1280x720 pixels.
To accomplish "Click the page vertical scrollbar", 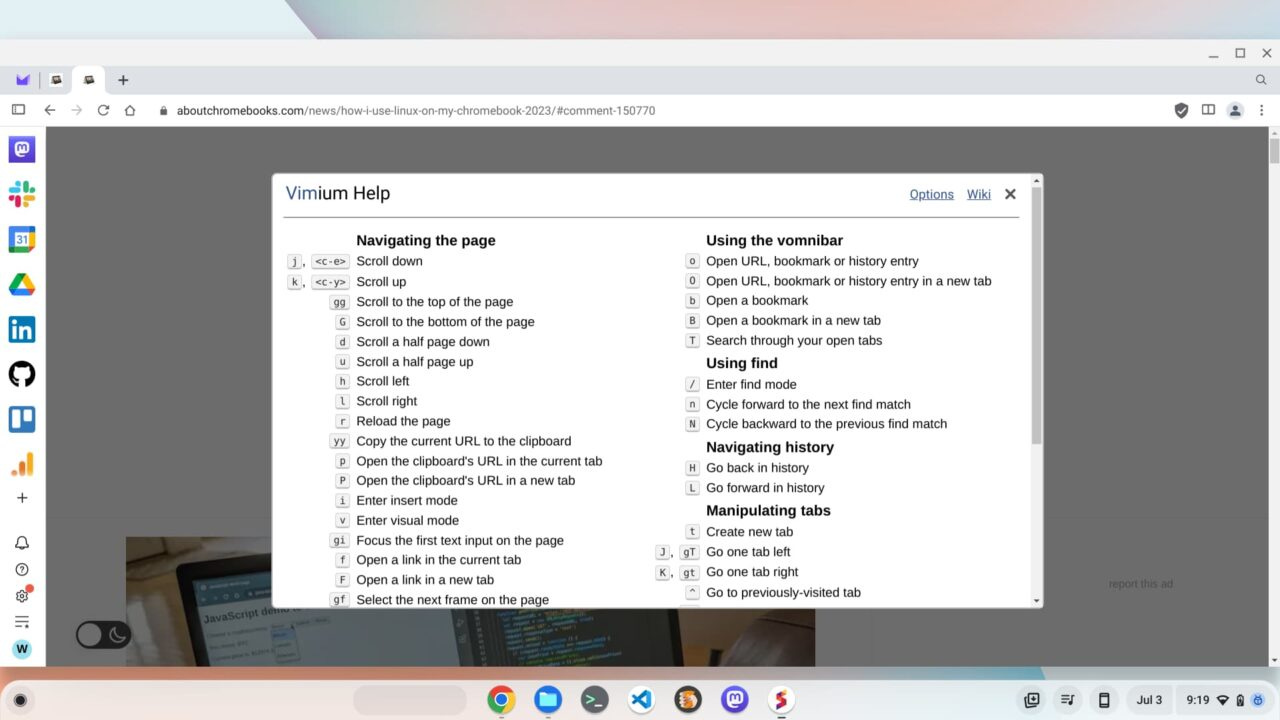I will (1274, 150).
